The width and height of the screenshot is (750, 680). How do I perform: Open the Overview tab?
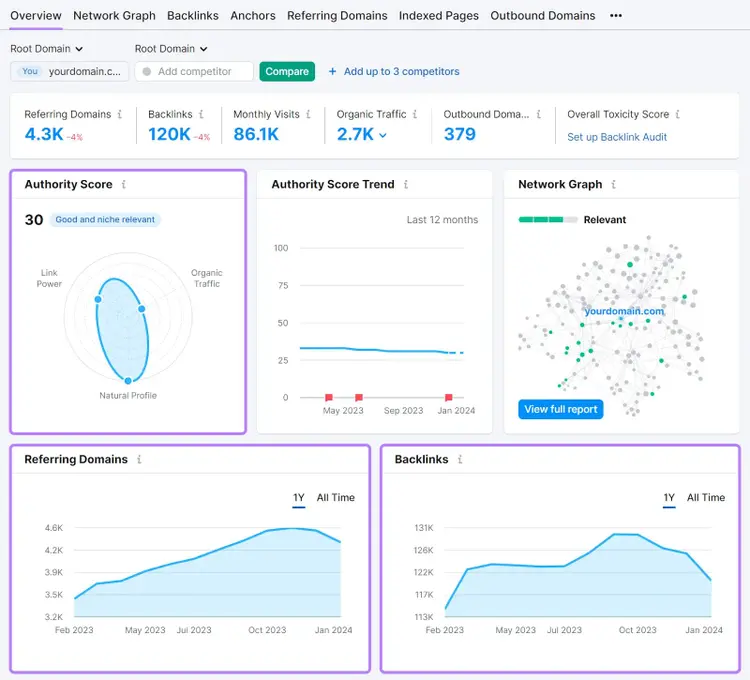point(36,16)
